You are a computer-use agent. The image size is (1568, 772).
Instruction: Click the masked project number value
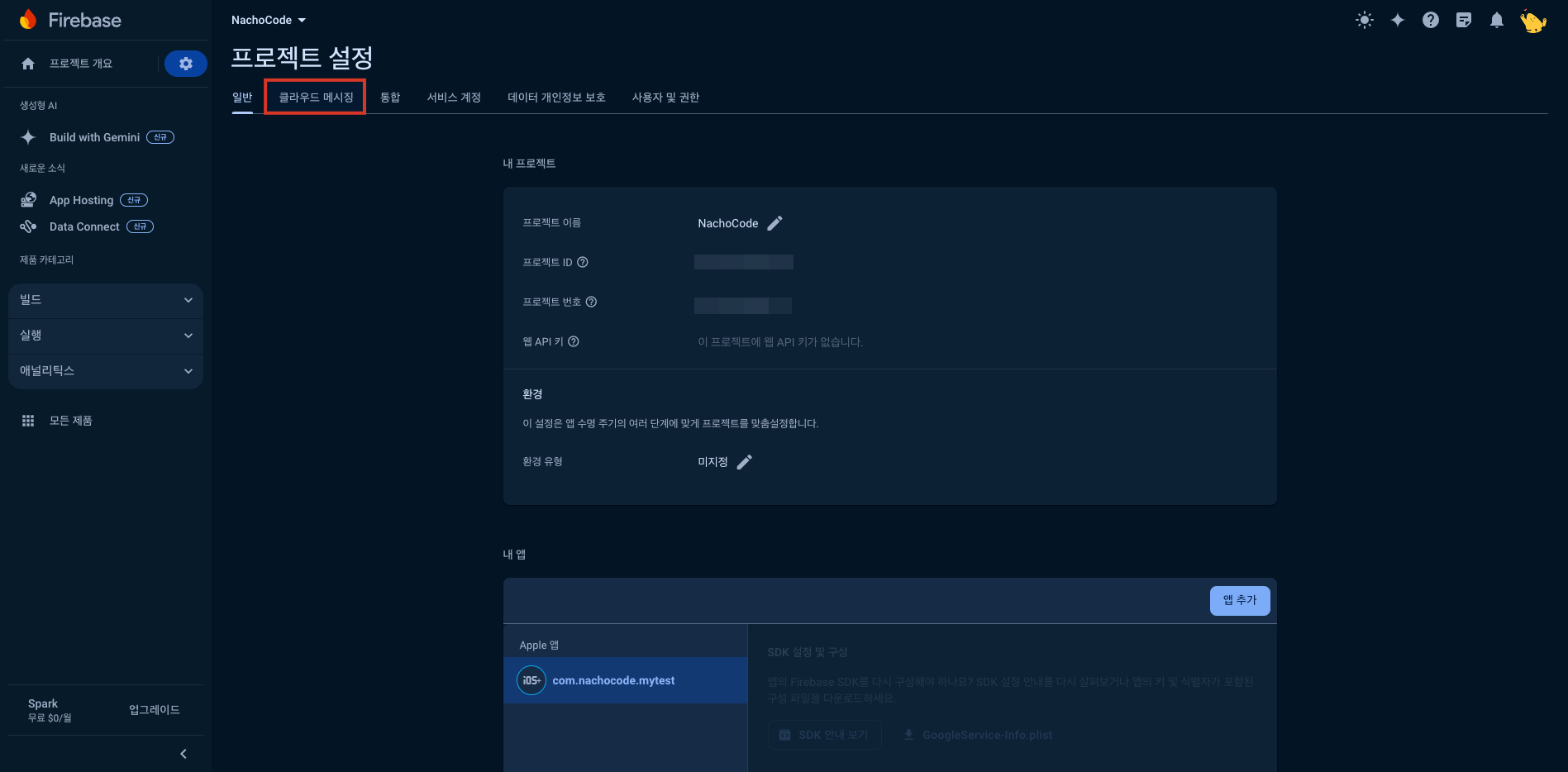click(x=743, y=306)
